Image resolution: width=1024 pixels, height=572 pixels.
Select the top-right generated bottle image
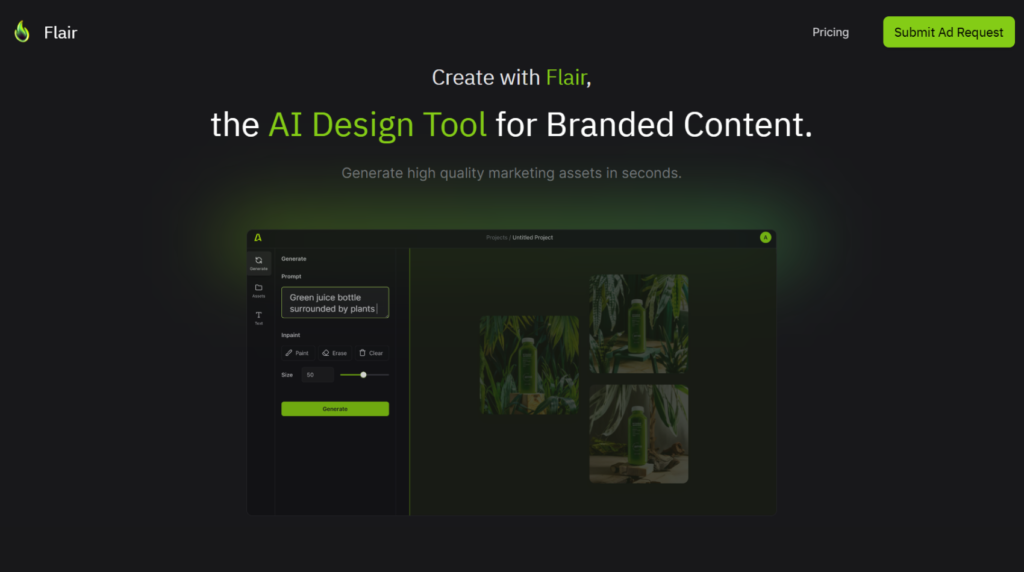pos(638,324)
